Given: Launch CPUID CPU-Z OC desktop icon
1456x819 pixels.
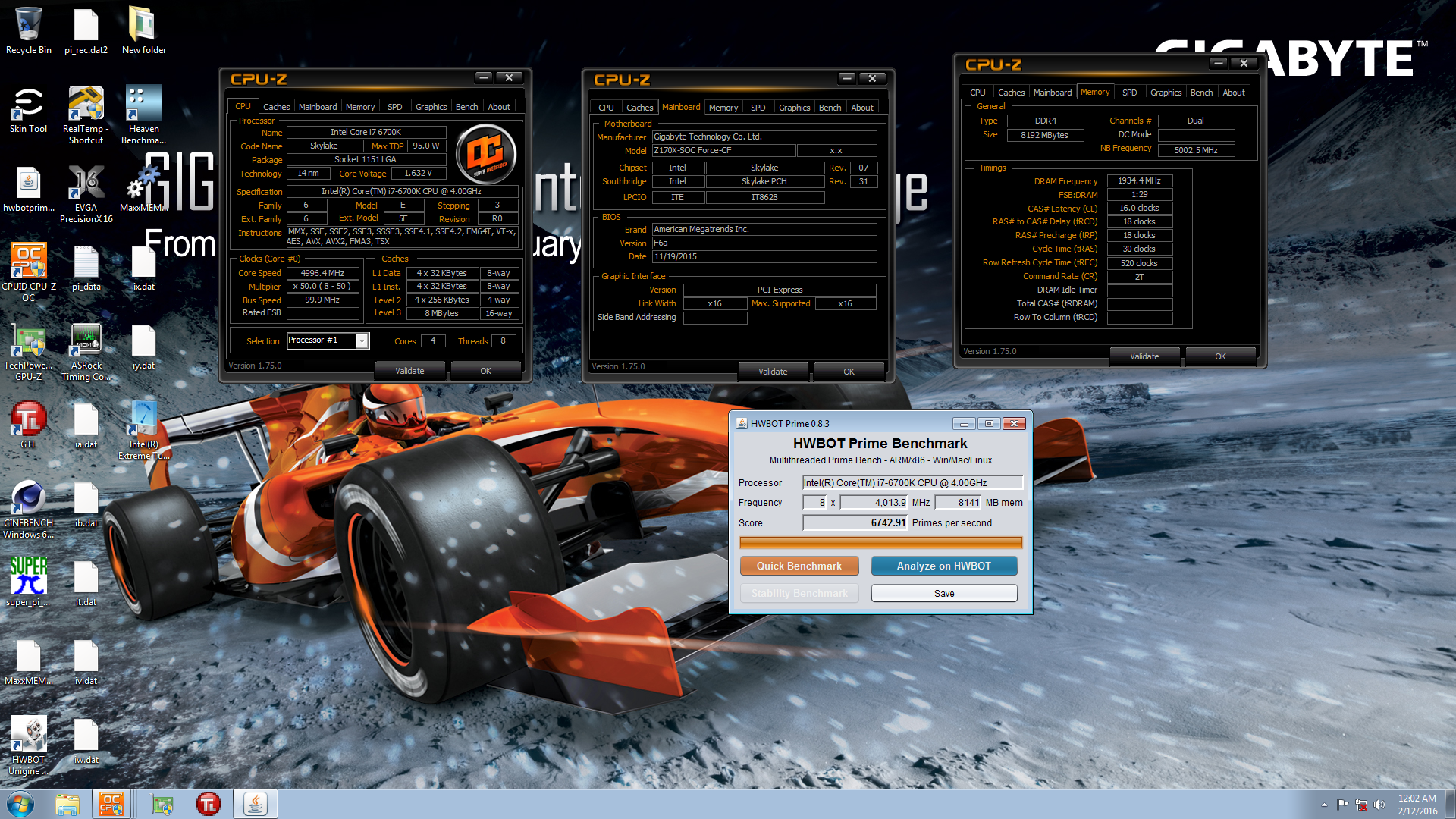Looking at the screenshot, I should [29, 271].
